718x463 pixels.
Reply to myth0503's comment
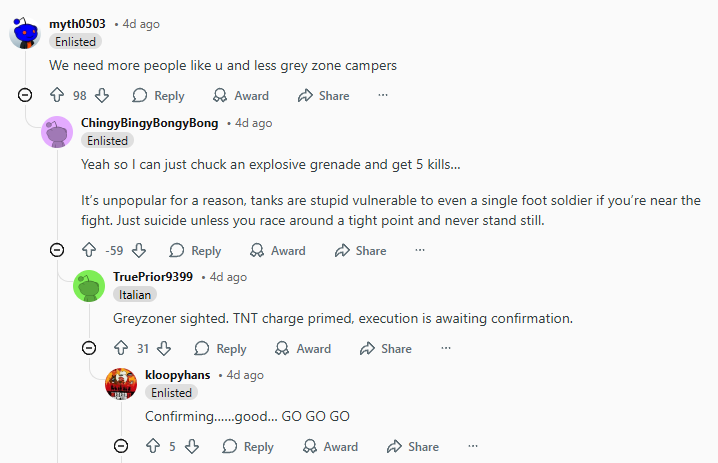coord(158,96)
